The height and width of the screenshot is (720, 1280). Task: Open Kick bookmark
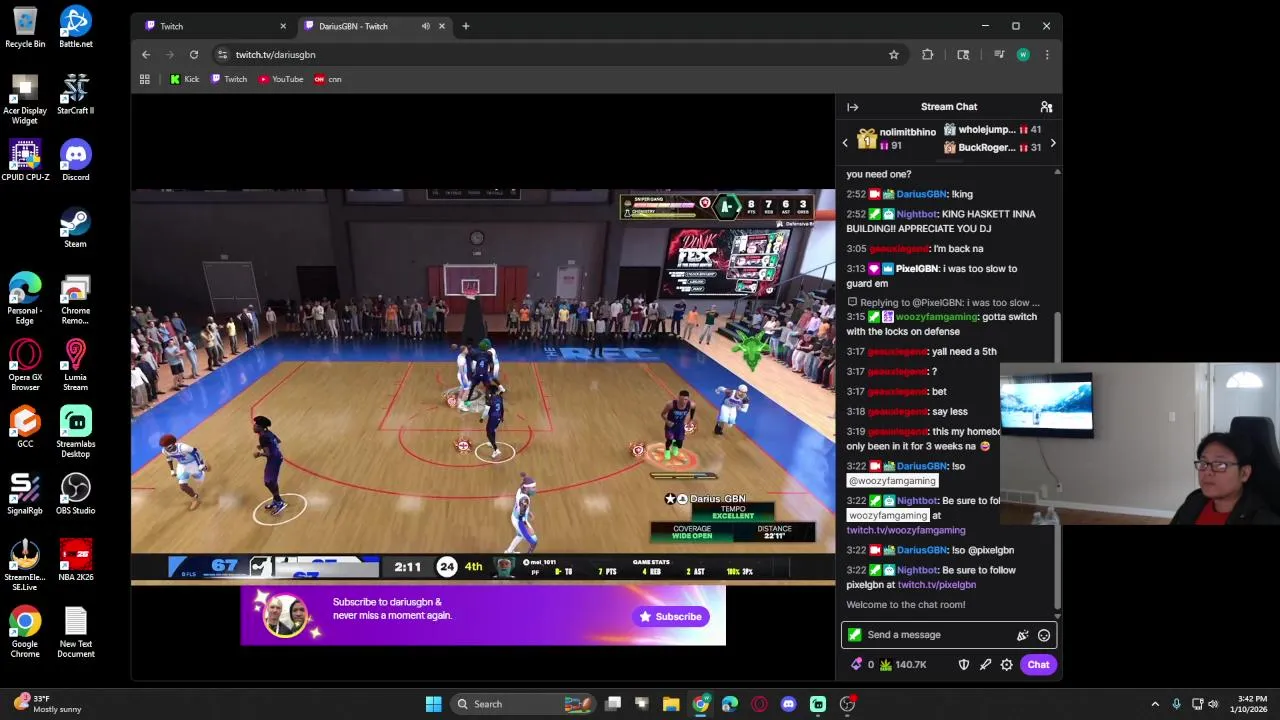pos(184,79)
